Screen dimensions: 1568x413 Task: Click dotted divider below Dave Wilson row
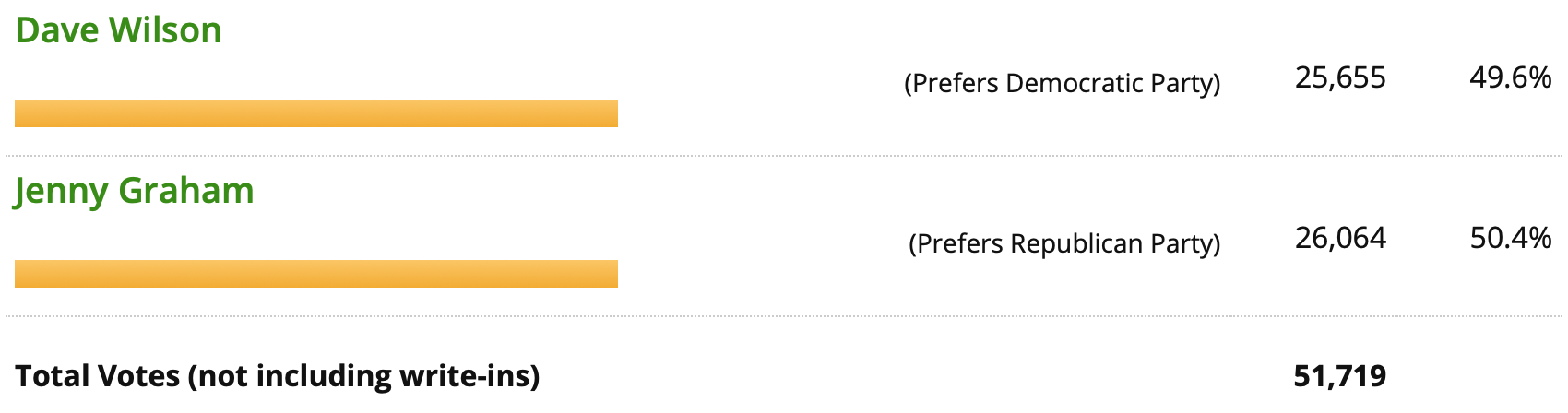(784, 156)
